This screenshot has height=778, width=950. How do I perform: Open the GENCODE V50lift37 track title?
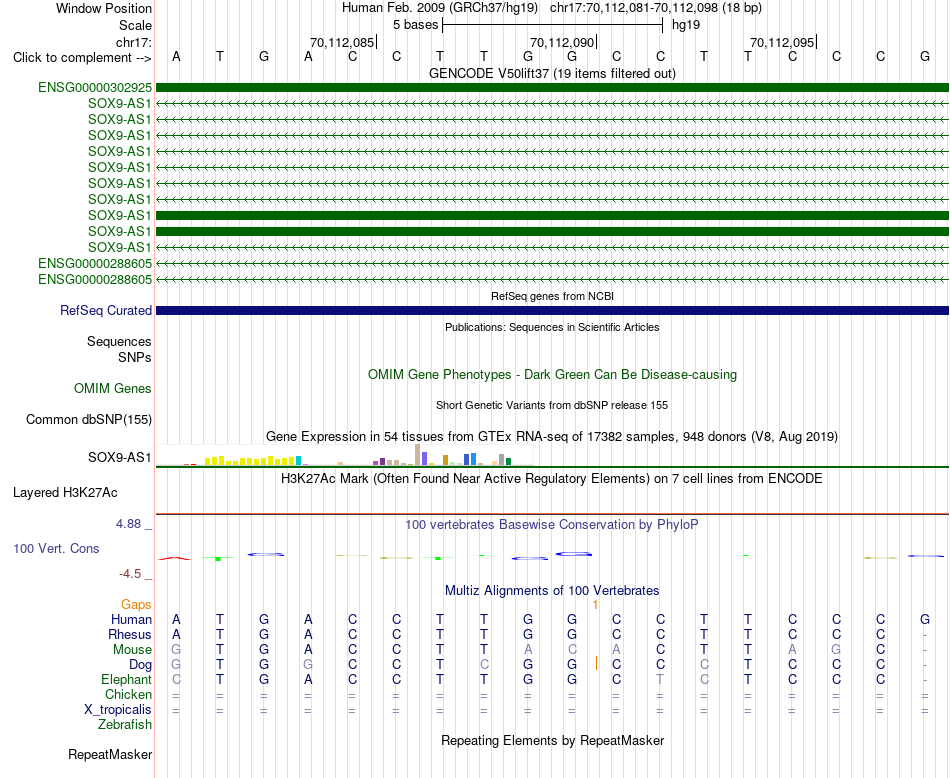(552, 73)
